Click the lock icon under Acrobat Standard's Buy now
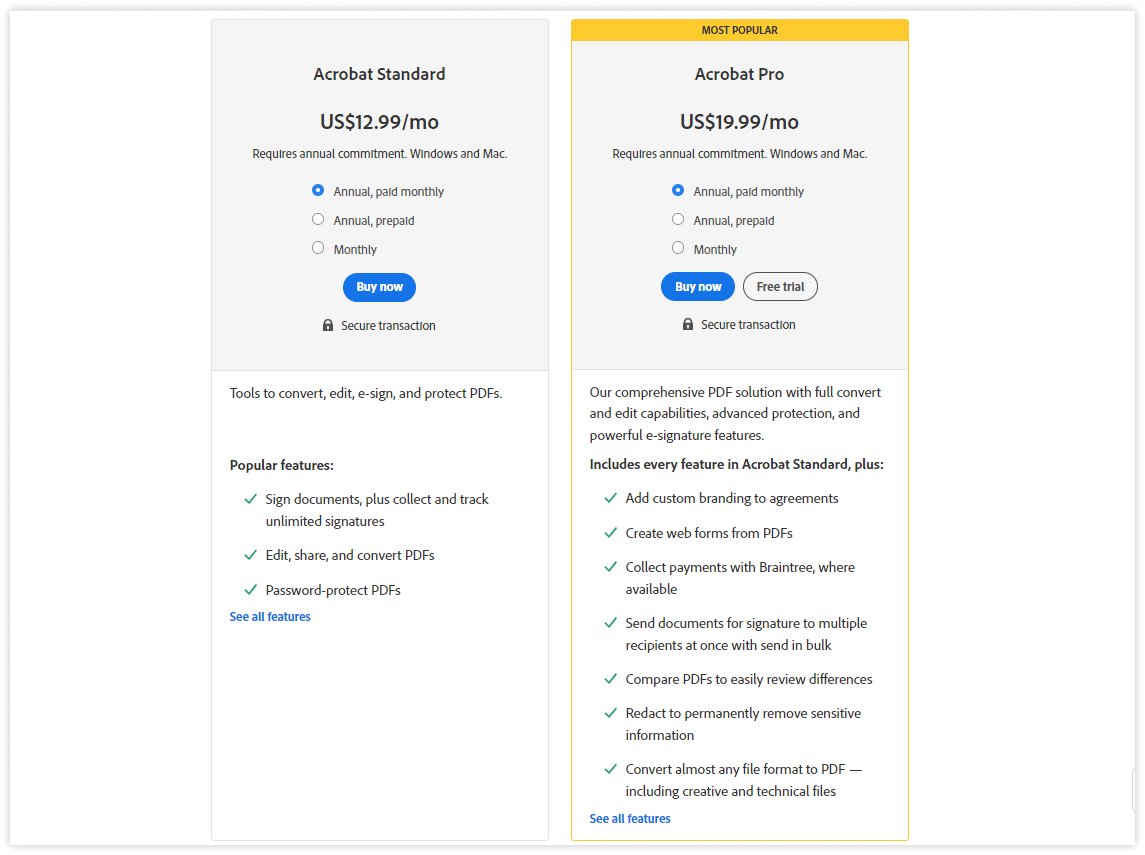The height and width of the screenshot is (855, 1145). [x=328, y=325]
